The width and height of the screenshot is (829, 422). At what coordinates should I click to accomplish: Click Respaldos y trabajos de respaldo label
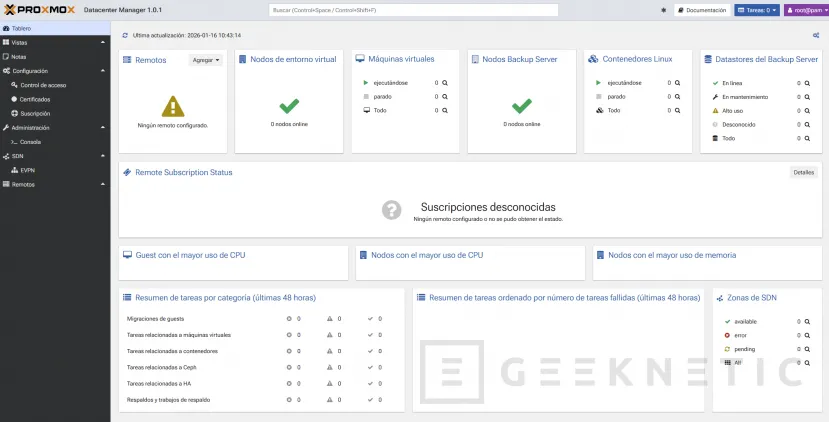pos(169,400)
